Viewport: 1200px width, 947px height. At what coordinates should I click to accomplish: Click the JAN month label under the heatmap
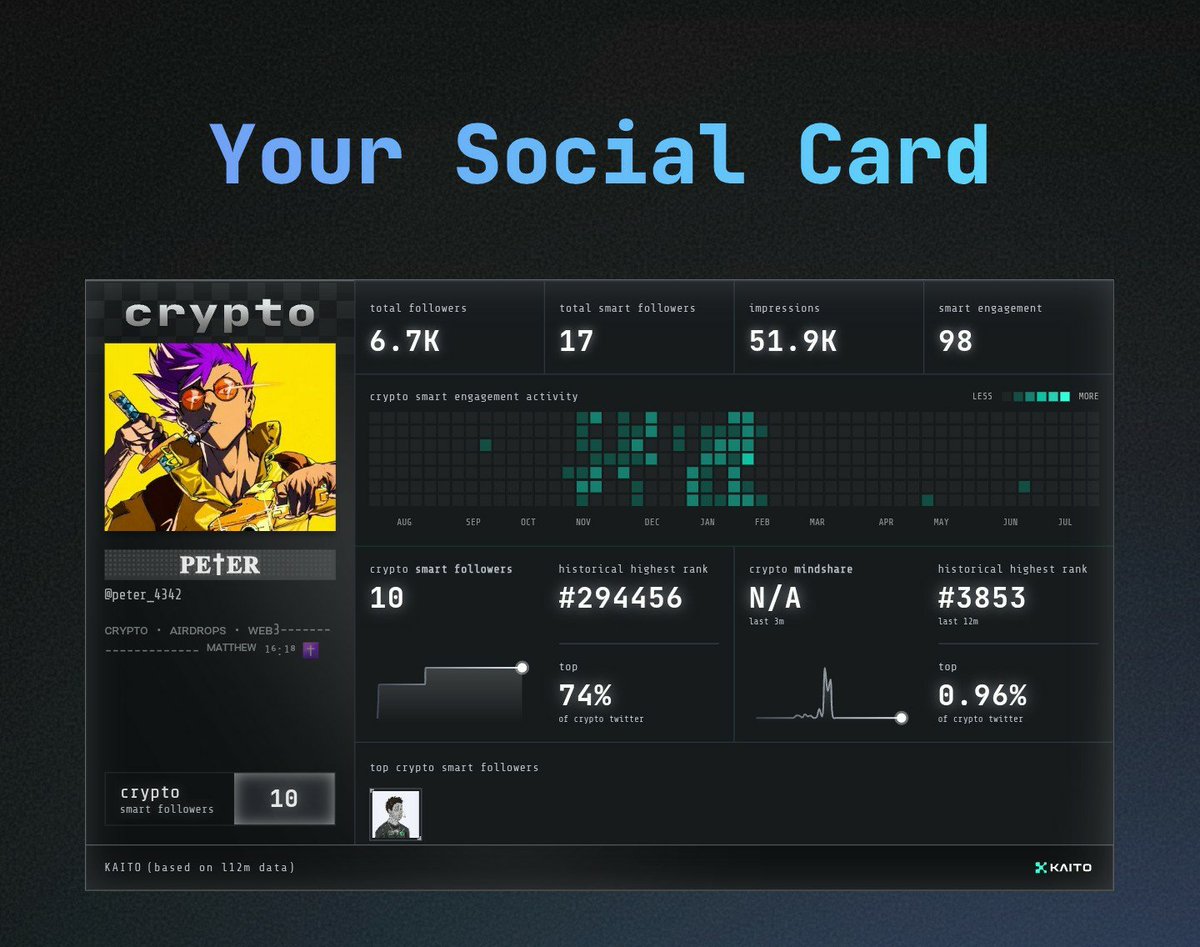click(707, 522)
